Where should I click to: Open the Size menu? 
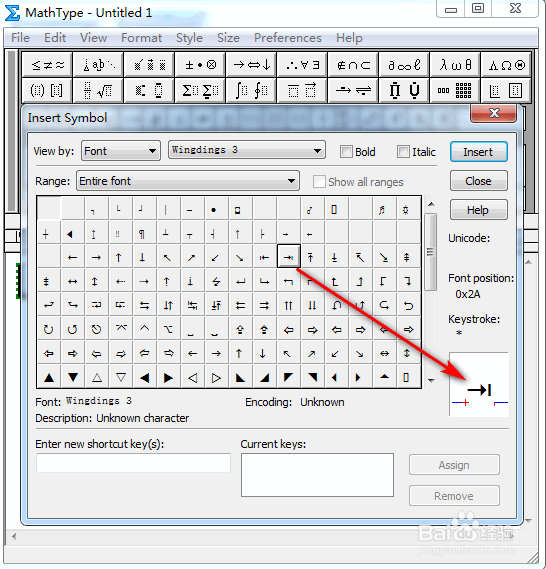pos(228,38)
